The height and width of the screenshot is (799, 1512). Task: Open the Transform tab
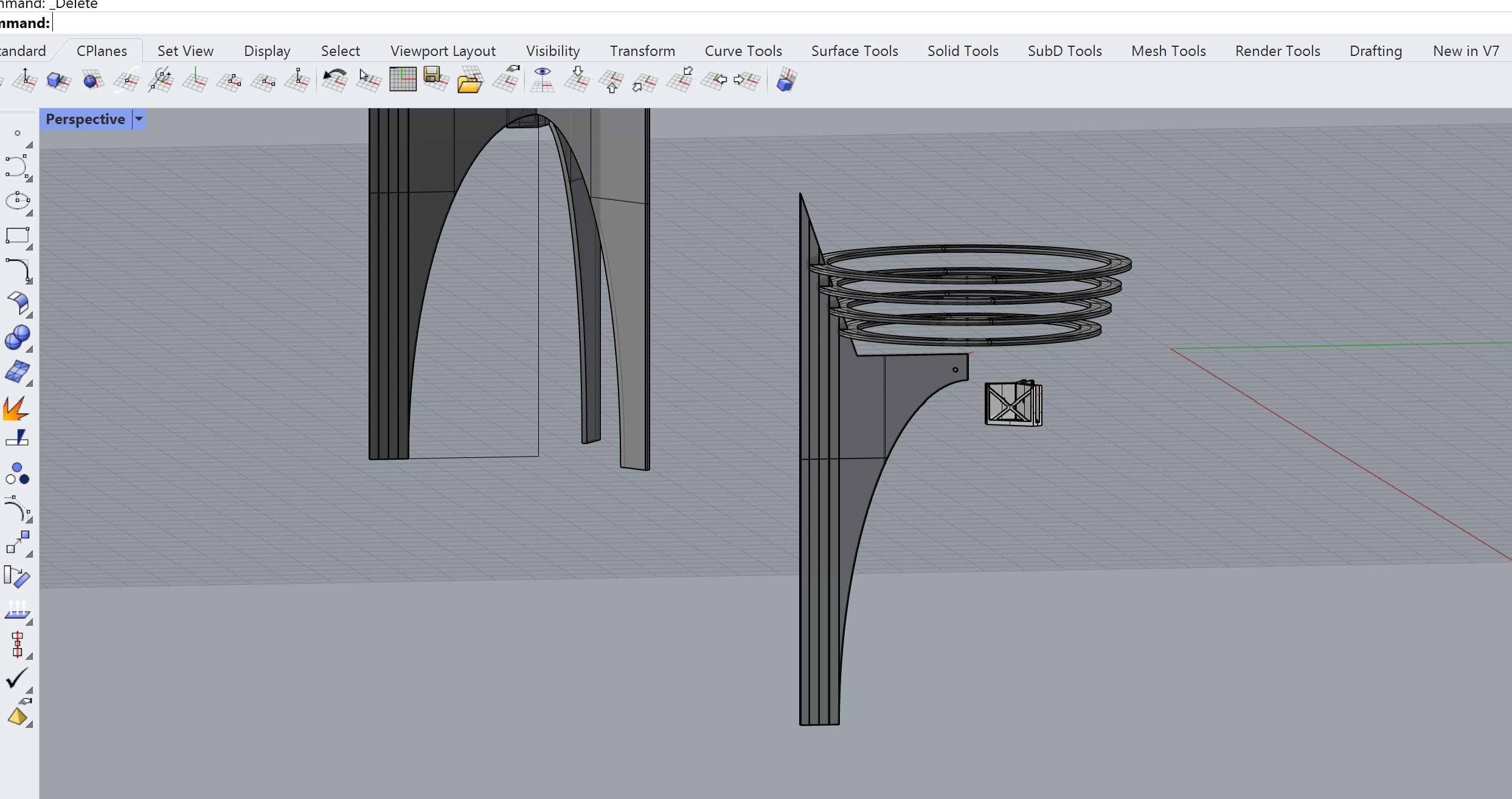(642, 51)
